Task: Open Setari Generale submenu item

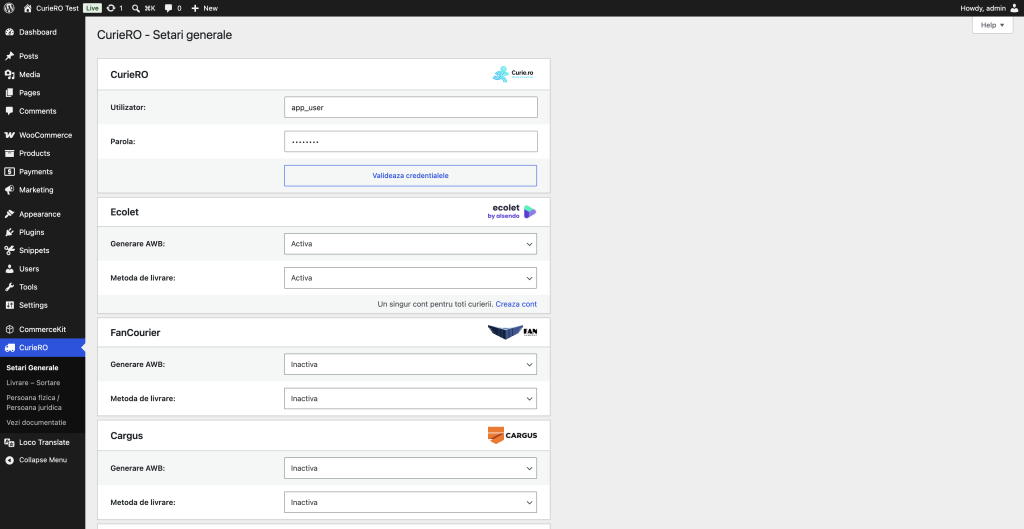Action: coord(32,368)
